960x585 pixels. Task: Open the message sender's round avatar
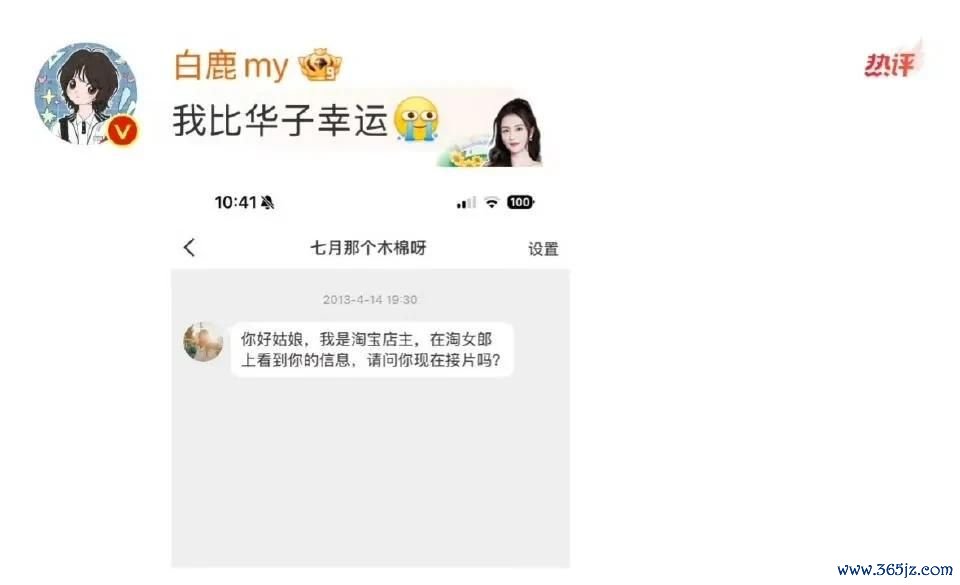(x=203, y=341)
